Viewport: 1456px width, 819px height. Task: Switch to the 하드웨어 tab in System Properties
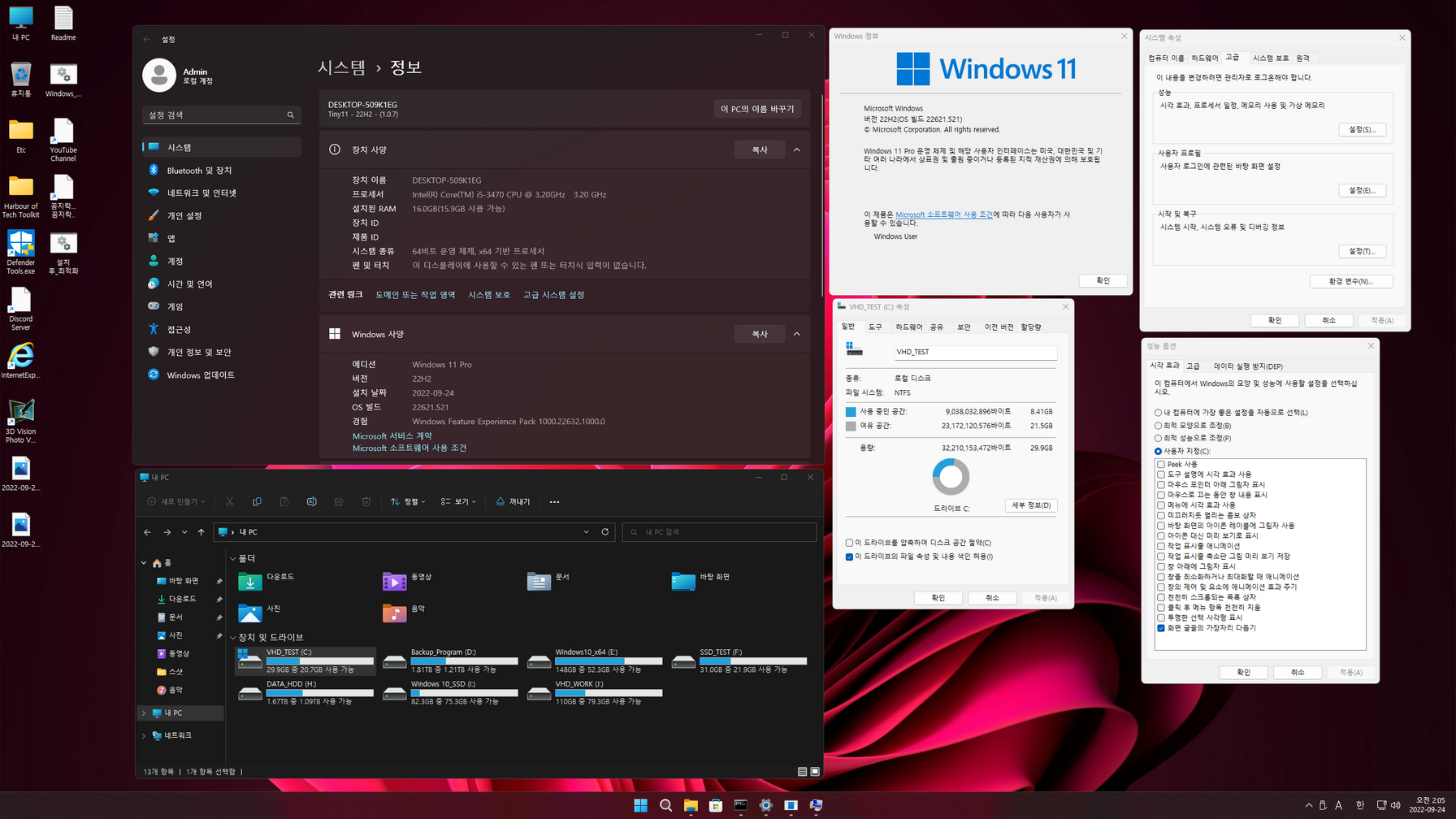point(1204,58)
